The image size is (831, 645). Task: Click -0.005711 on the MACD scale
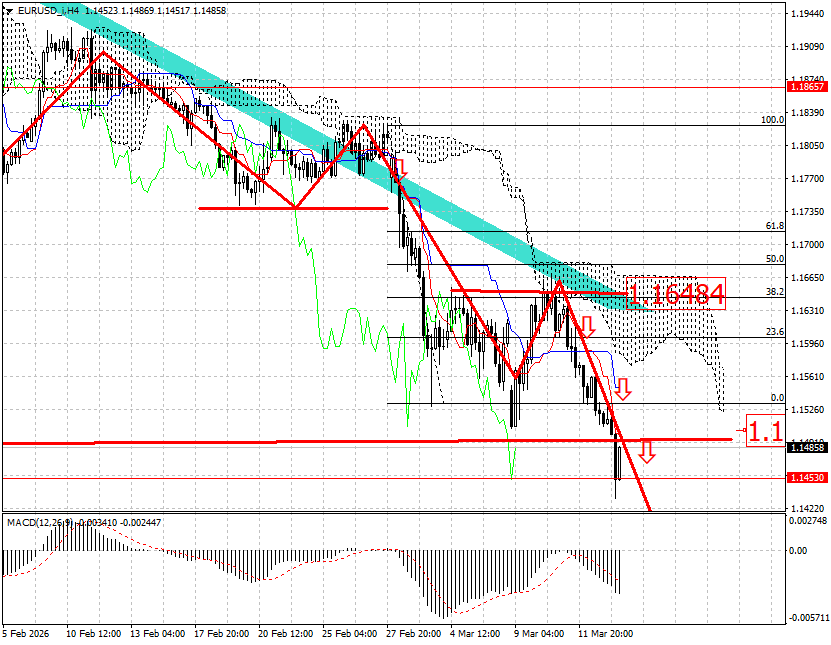(808, 618)
